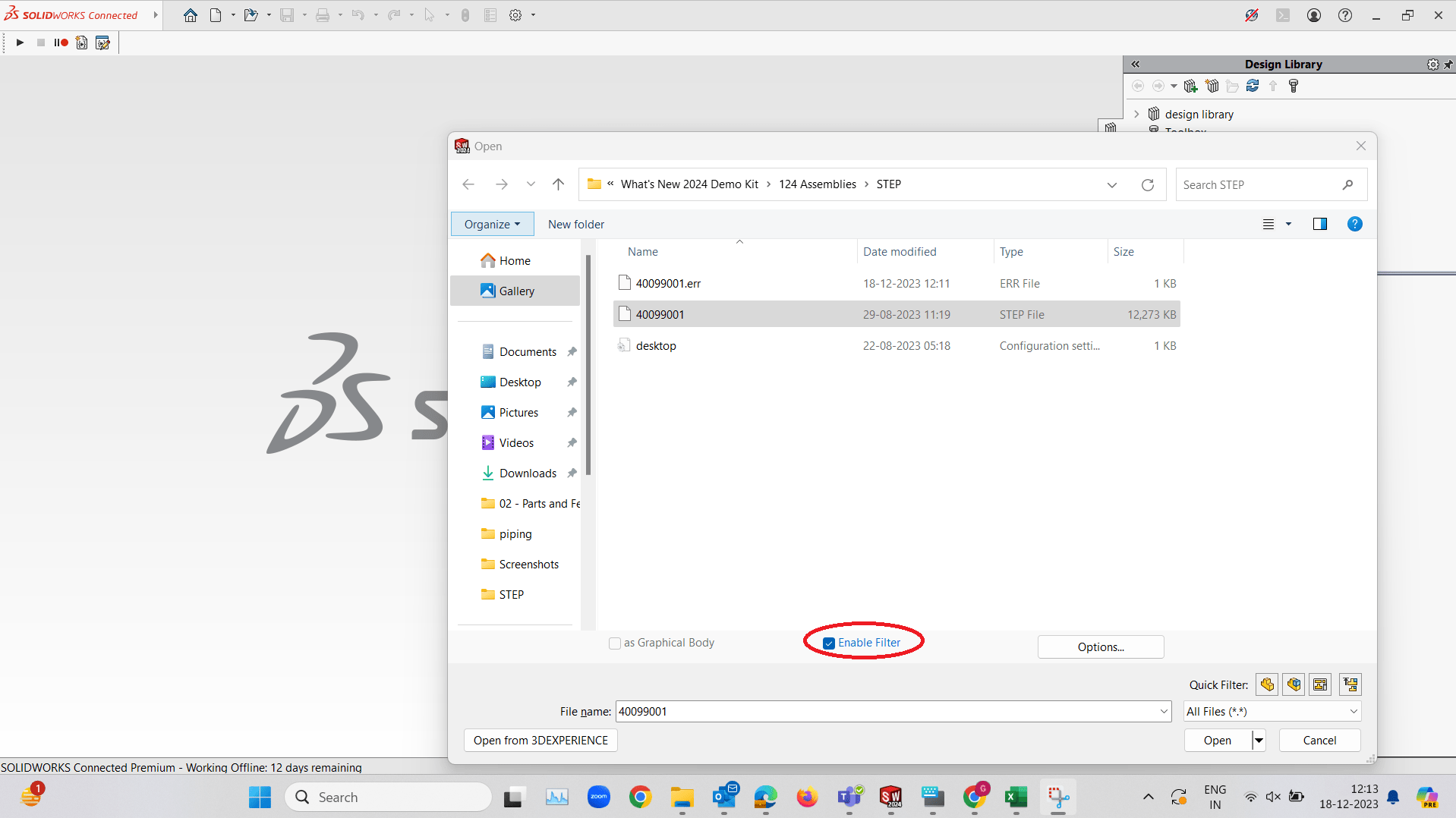Click the File name input field
The image size is (1456, 818).
tap(887, 712)
